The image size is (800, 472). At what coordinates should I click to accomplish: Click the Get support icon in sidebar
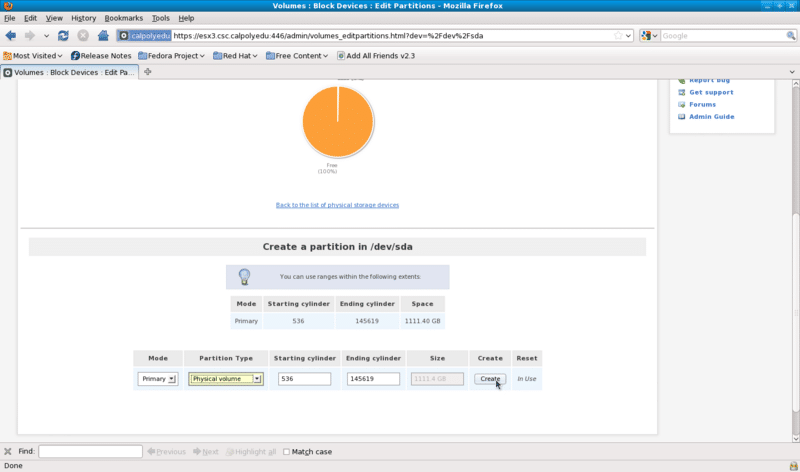click(682, 92)
